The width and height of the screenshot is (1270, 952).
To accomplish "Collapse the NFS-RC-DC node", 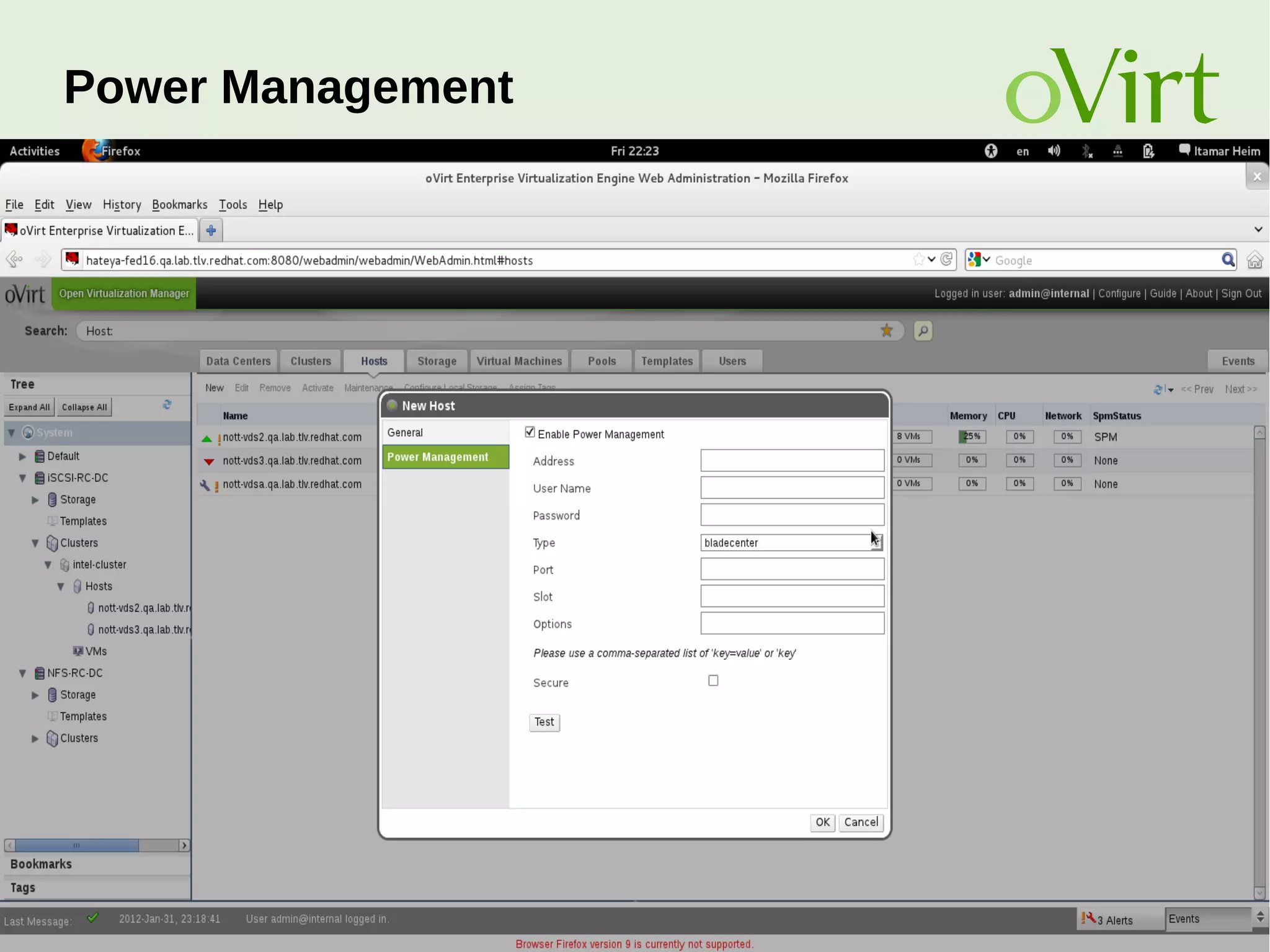I will click(x=23, y=674).
